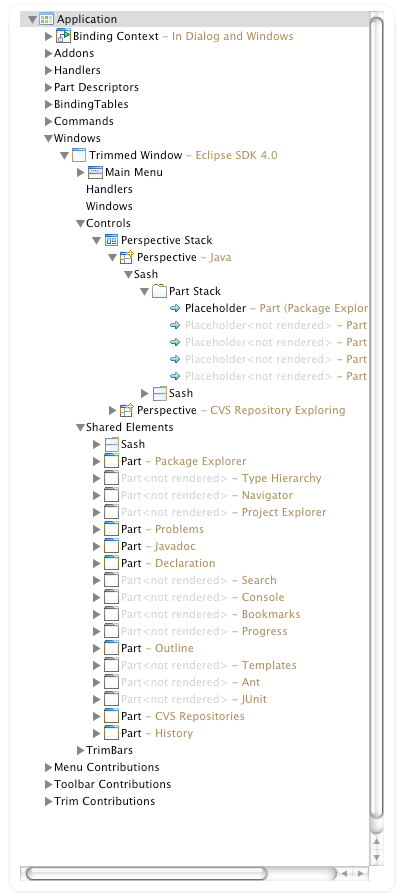
Task: Select the Commands tree row label
Action: pyautogui.click(x=84, y=121)
